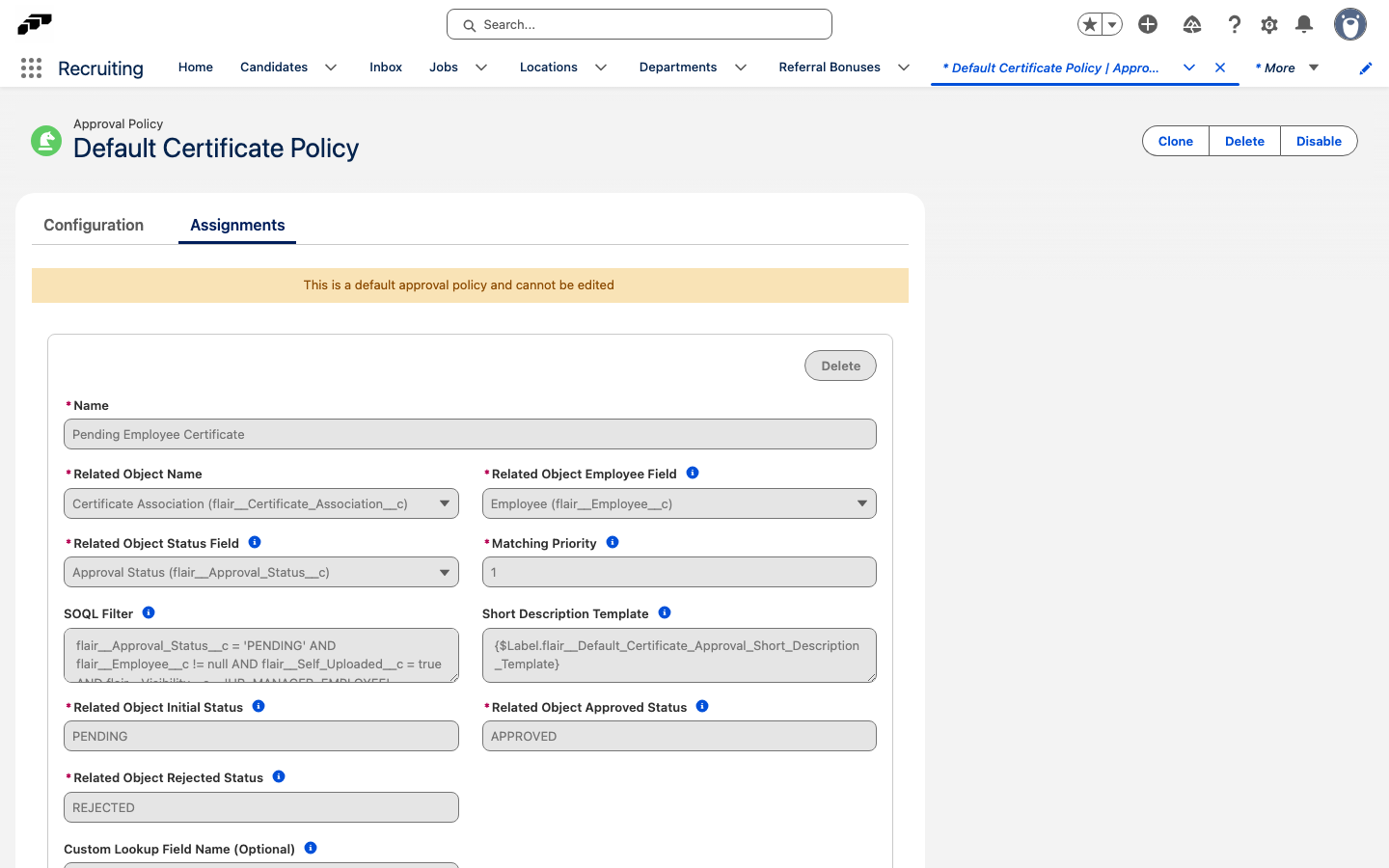
Task: Open the Trailhead guidance icon
Action: coord(1192,24)
